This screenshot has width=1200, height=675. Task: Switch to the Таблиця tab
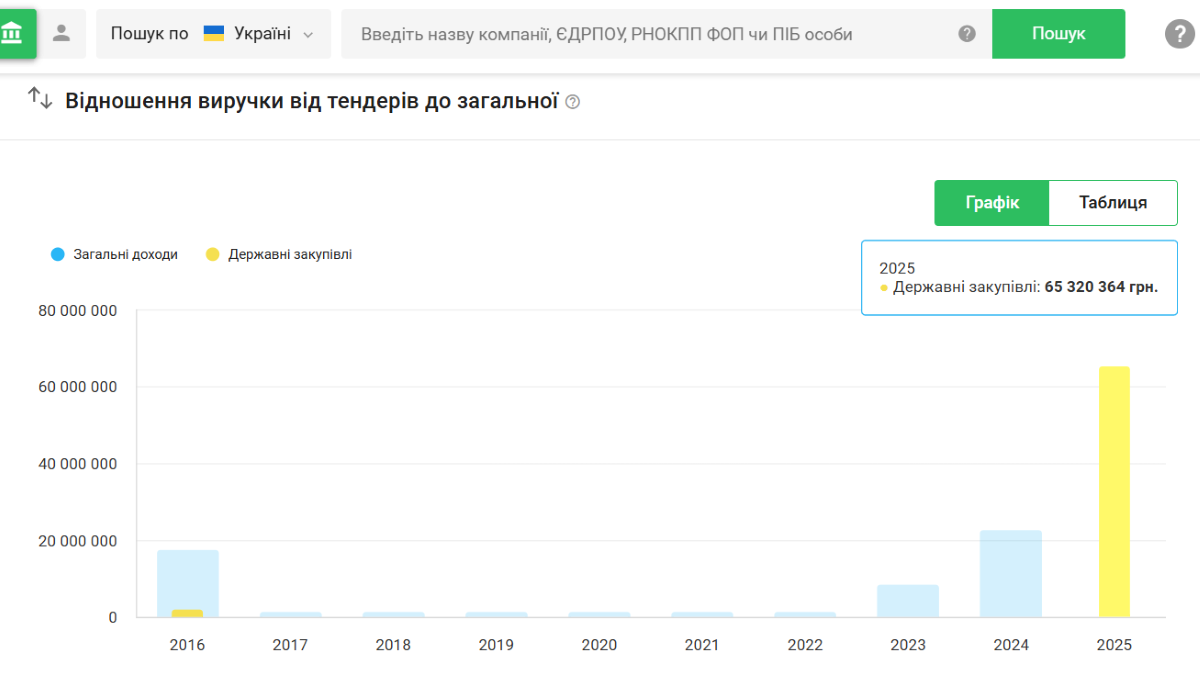1113,203
